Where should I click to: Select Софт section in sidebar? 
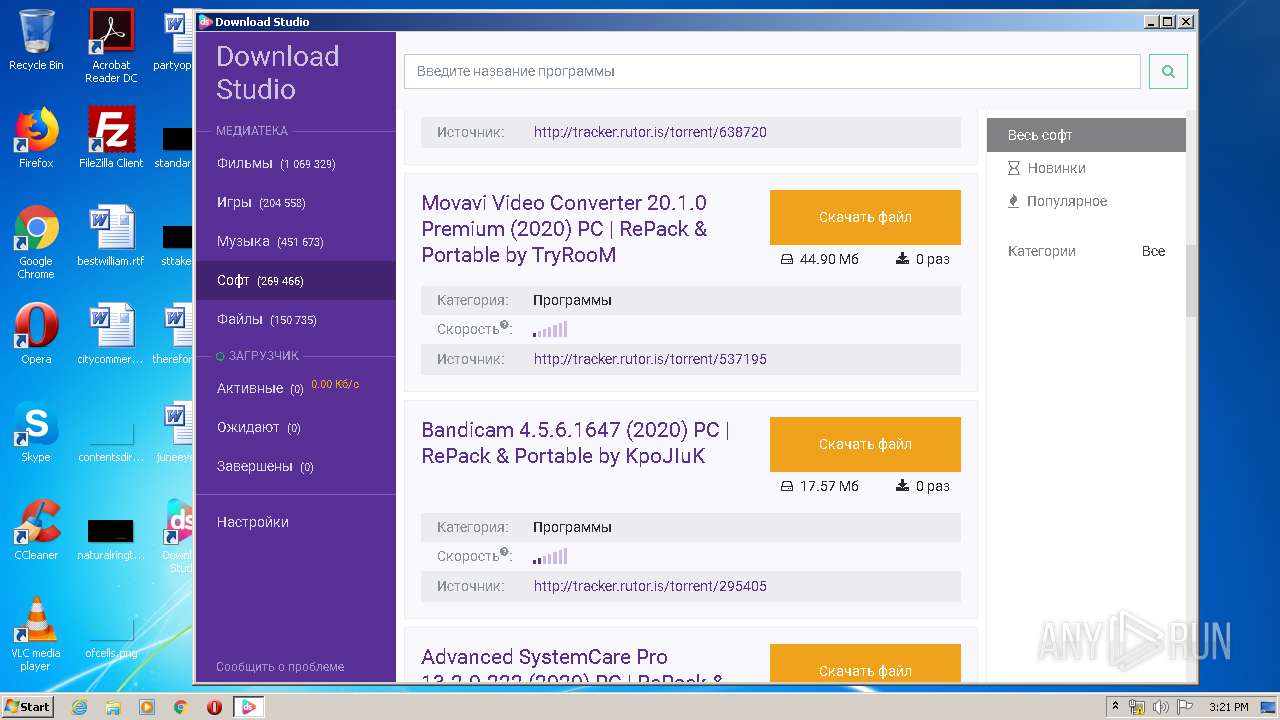pyautogui.click(x=296, y=280)
